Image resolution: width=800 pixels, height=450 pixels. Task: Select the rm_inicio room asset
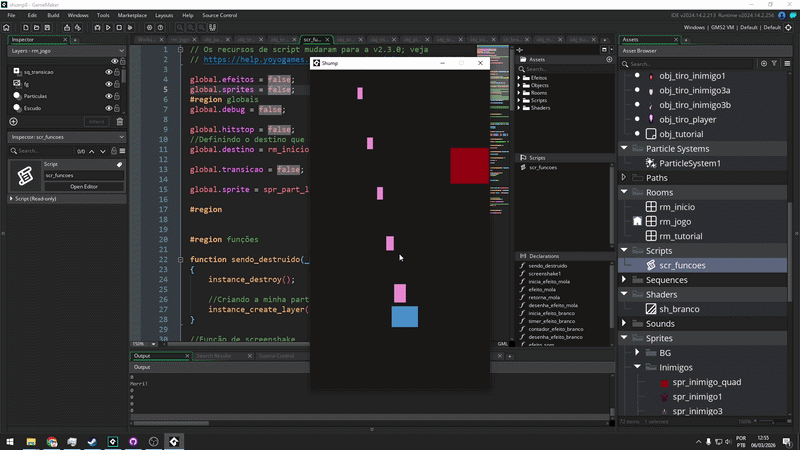coord(677,207)
